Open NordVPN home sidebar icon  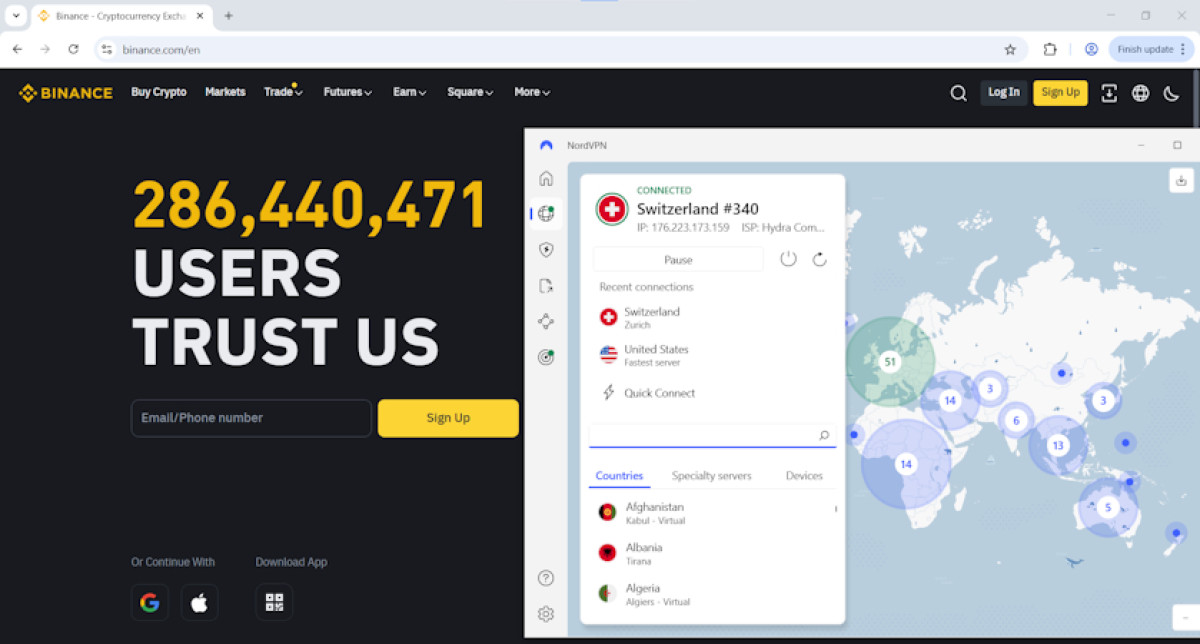pos(546,179)
